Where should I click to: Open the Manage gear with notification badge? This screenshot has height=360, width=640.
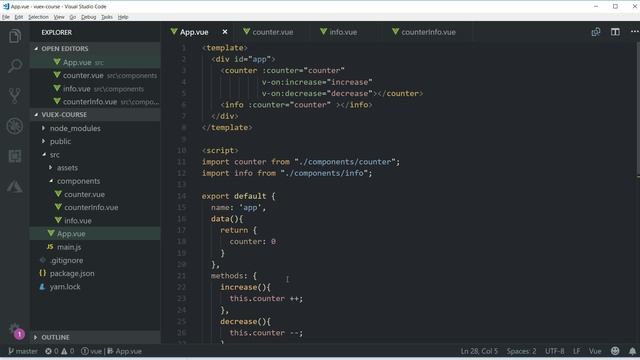[16, 331]
